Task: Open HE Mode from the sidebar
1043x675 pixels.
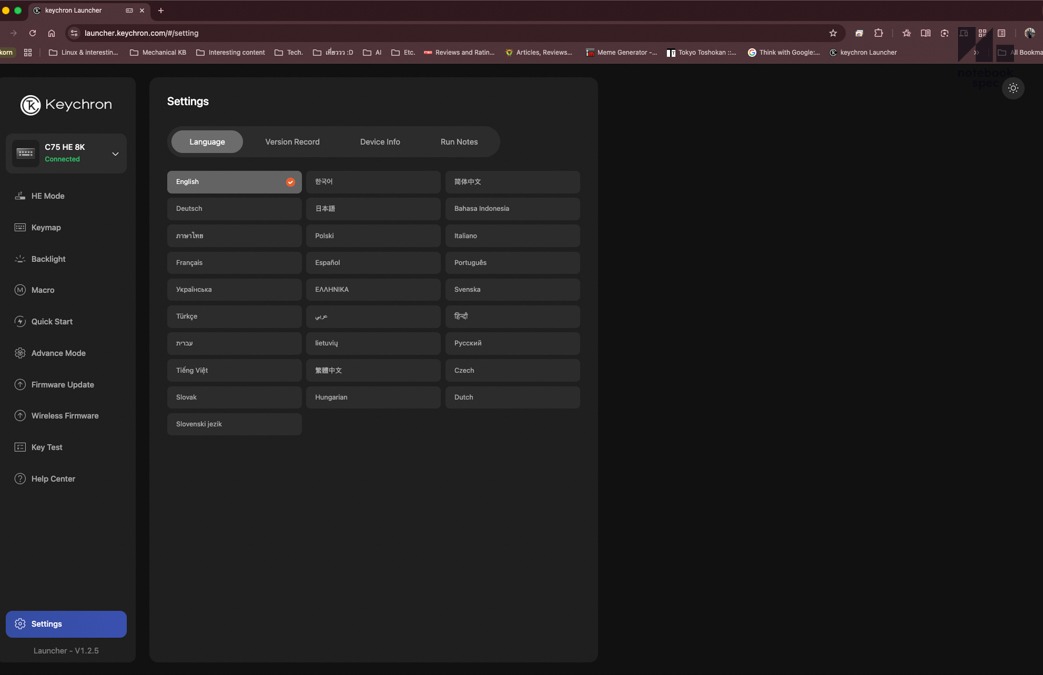Action: click(47, 196)
